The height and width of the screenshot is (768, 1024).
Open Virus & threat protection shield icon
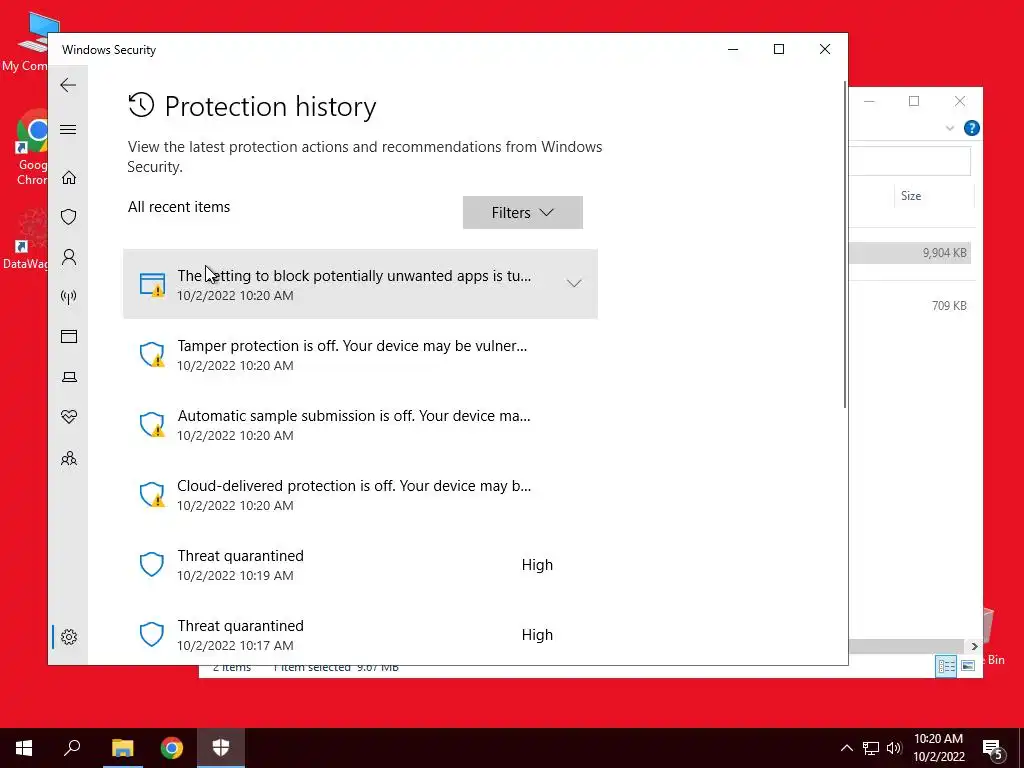[x=69, y=217]
